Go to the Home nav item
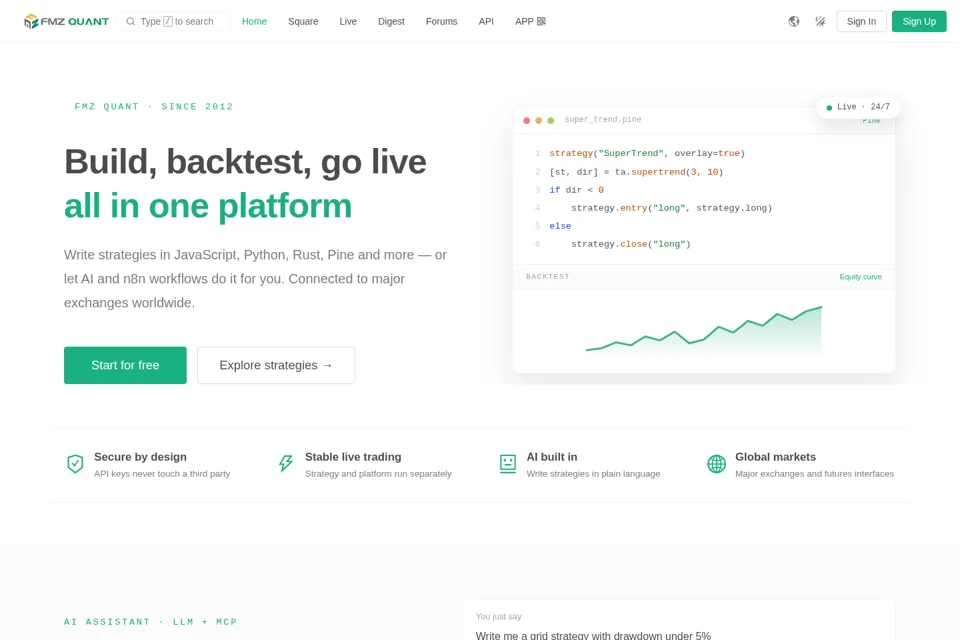960x640 pixels. [254, 21]
